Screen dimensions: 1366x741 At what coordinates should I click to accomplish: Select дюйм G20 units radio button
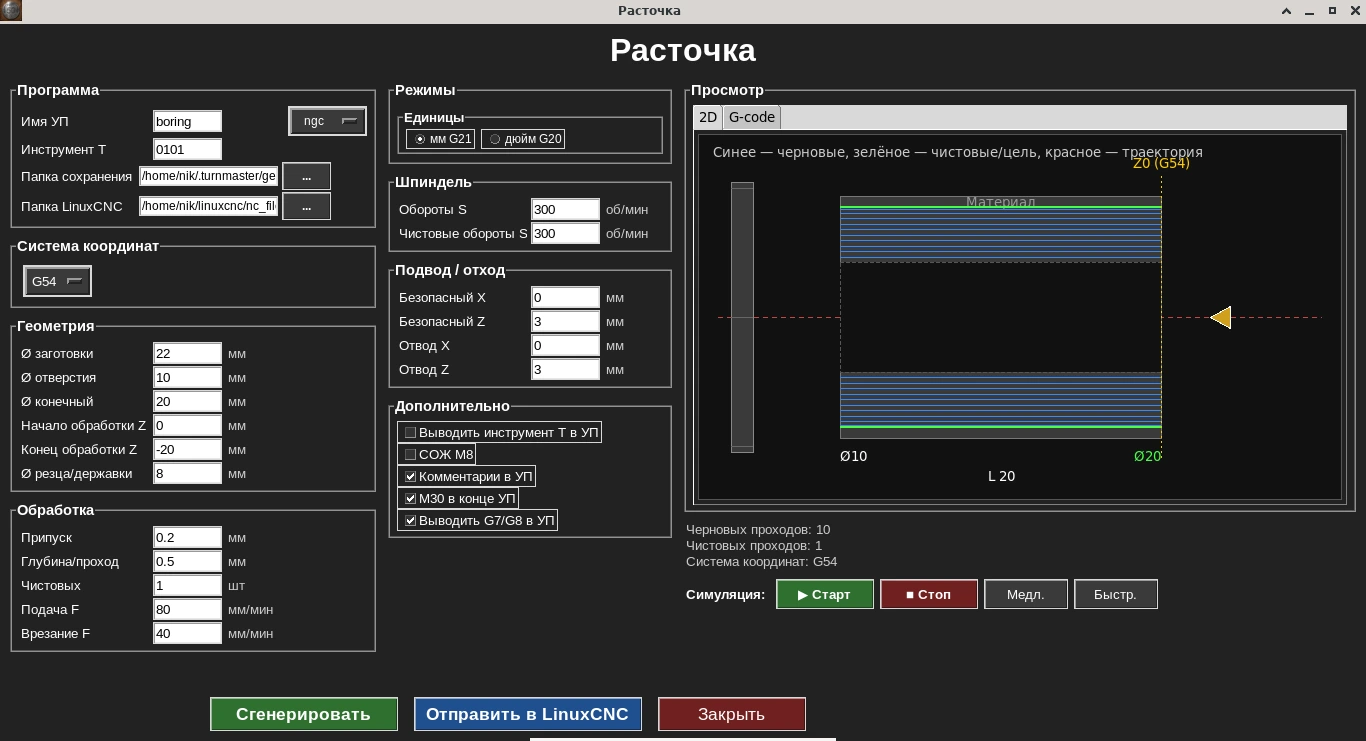click(523, 139)
